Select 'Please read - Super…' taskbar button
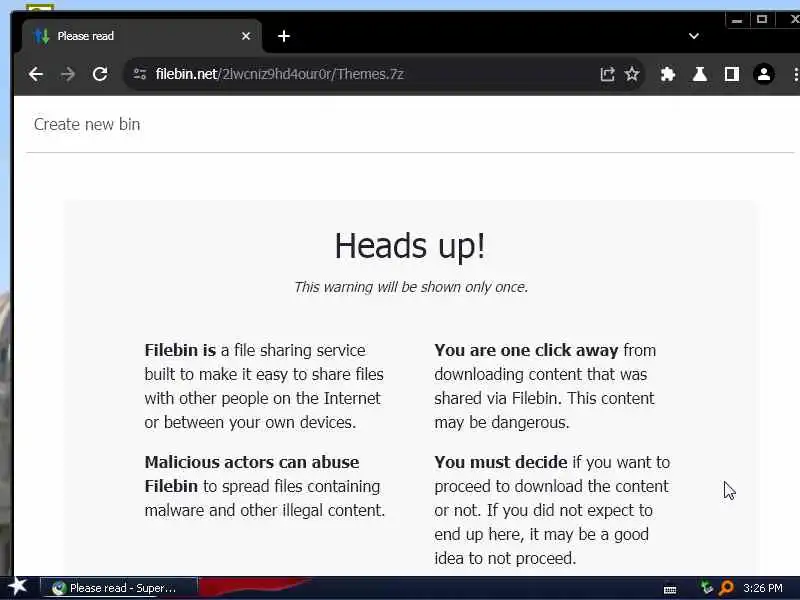The height and width of the screenshot is (600, 800). click(119, 588)
